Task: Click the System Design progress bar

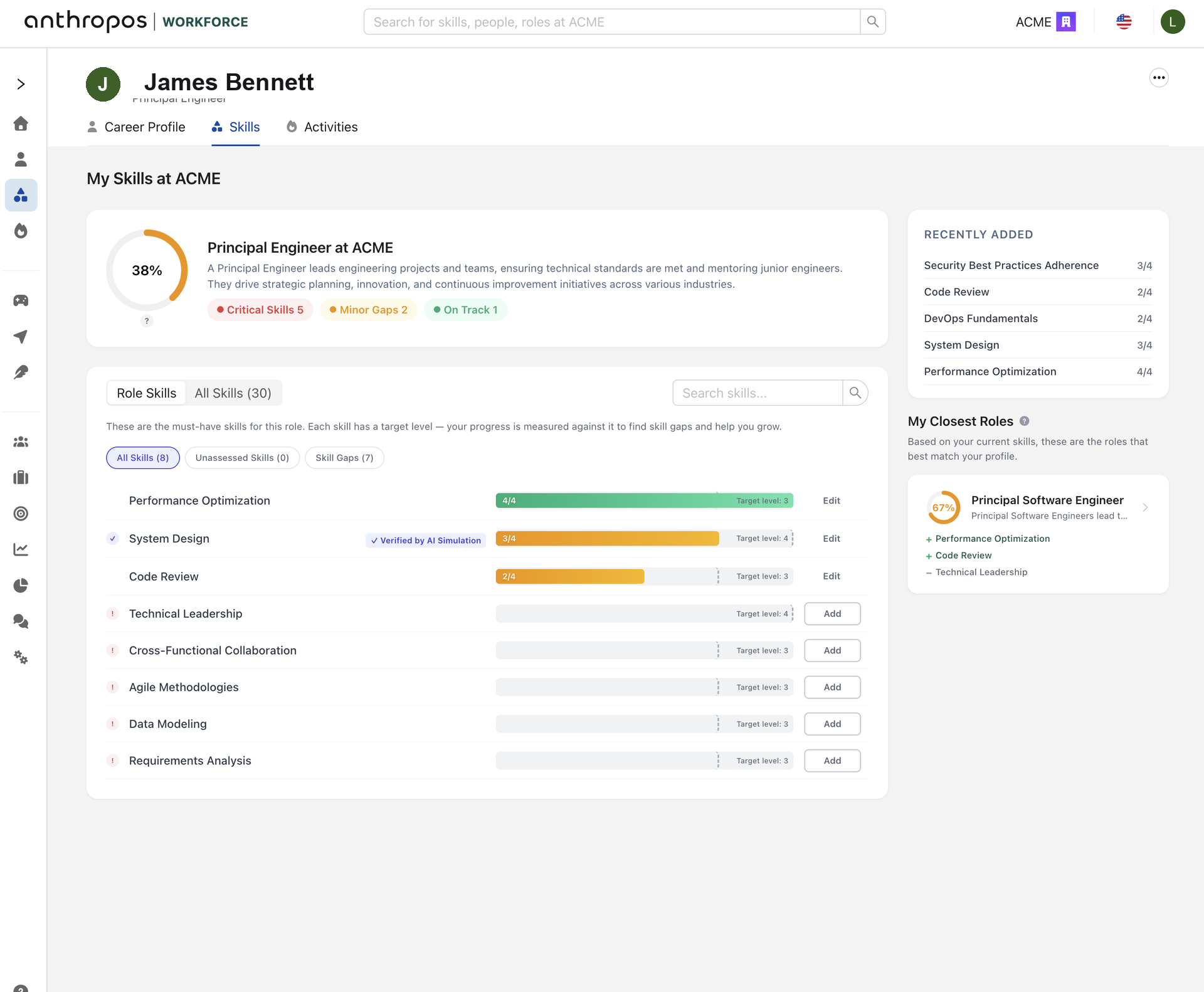Action: tap(644, 539)
